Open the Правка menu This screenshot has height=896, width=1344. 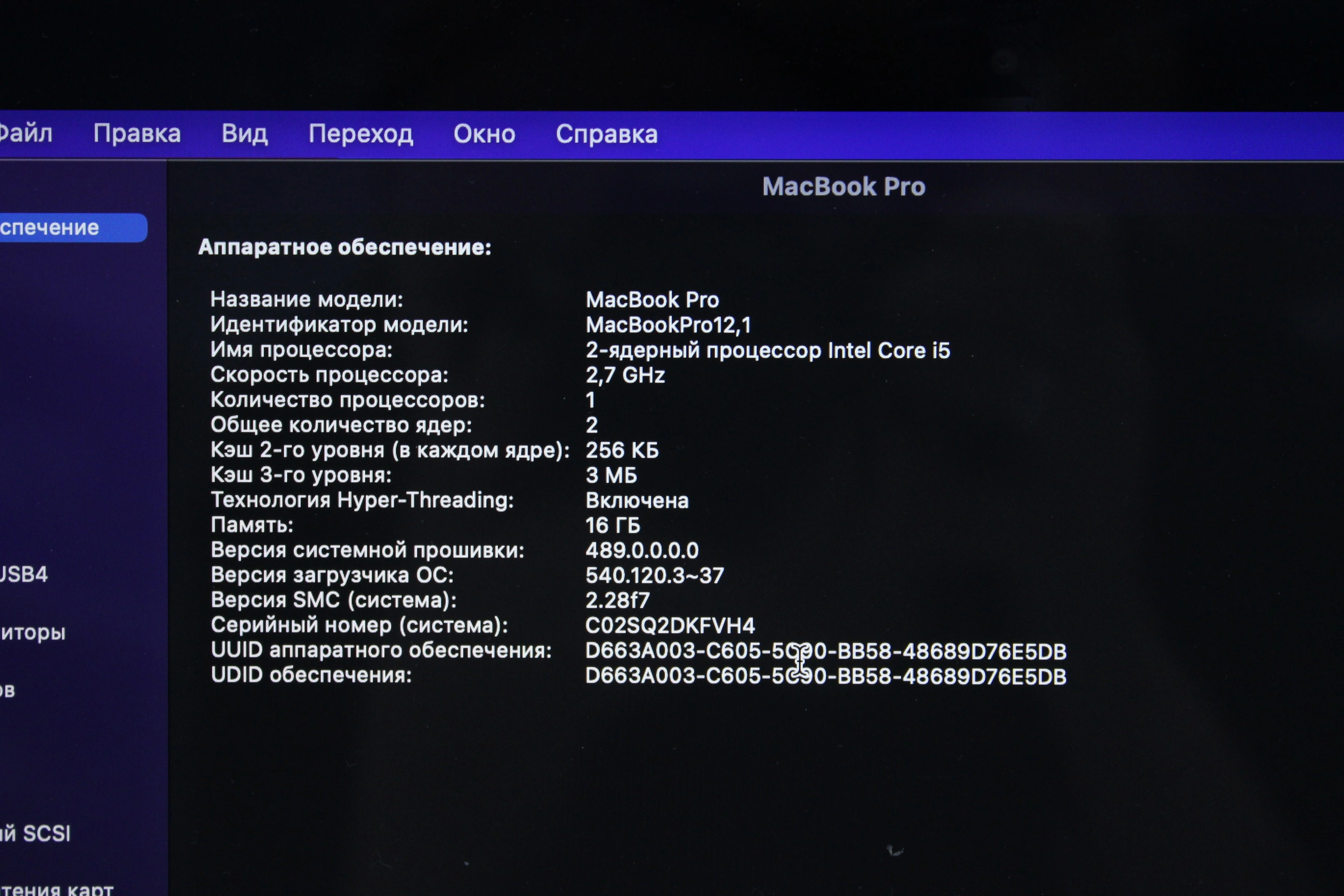click(136, 133)
